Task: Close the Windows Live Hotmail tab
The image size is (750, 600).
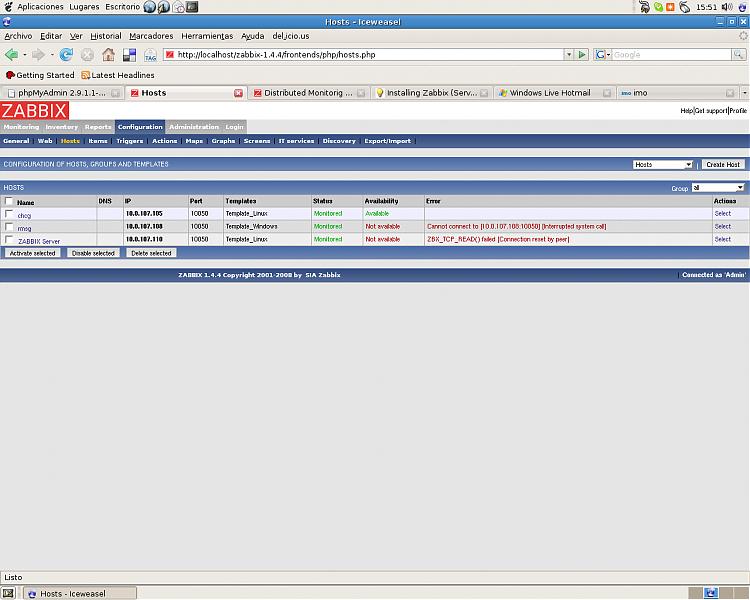Action: click(607, 93)
